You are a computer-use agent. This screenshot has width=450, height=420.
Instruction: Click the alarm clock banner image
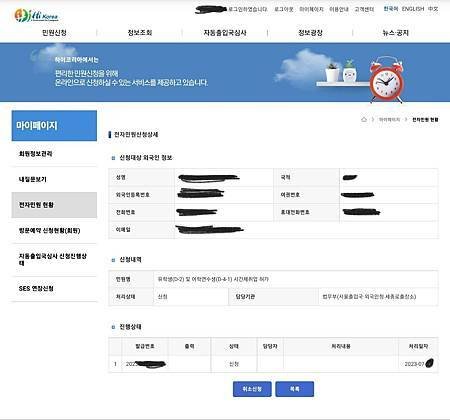387,79
